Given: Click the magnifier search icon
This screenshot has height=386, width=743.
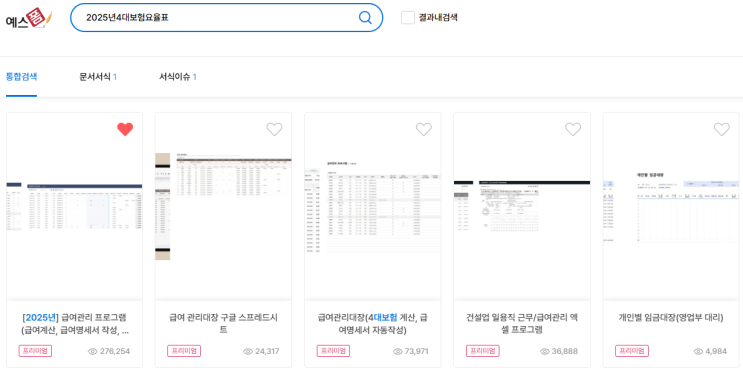Looking at the screenshot, I should tap(365, 18).
